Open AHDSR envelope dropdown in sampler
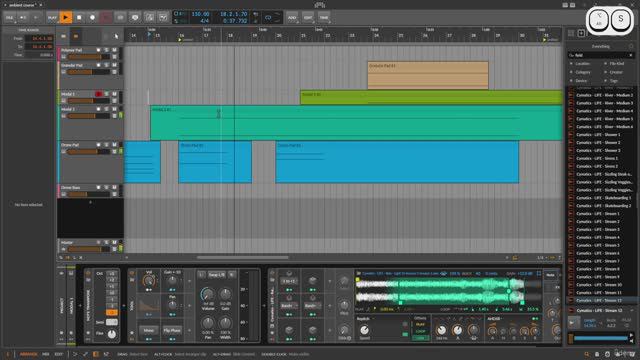This screenshot has height=360, width=640. 496,319
